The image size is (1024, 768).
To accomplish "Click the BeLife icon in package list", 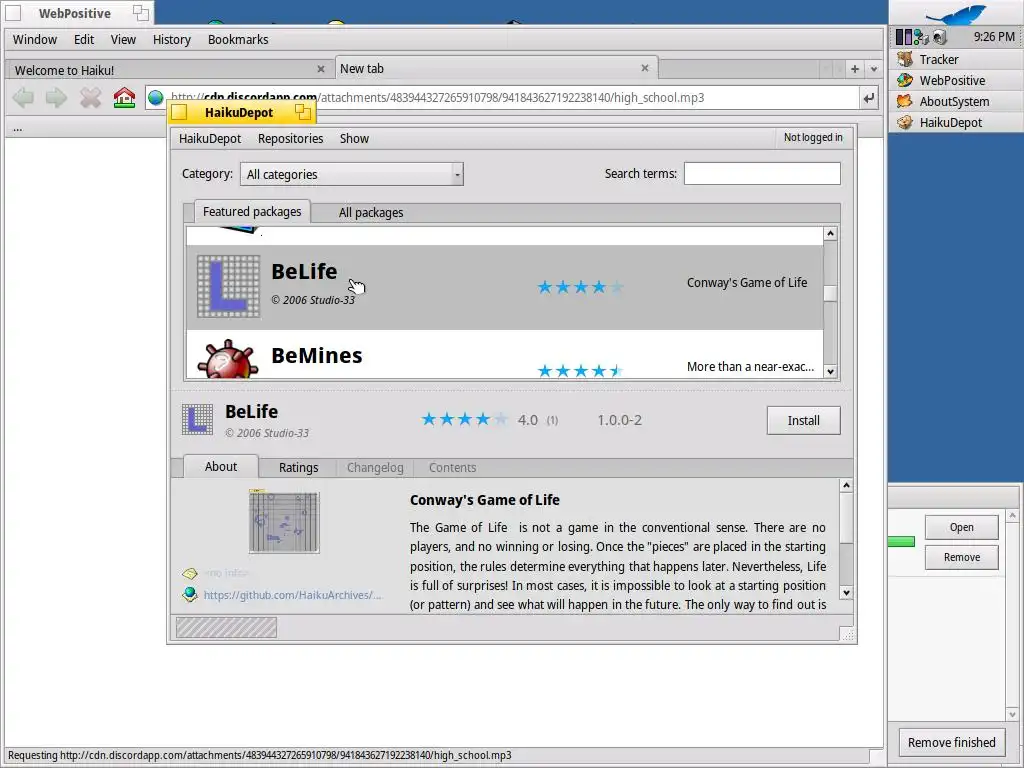I will [229, 287].
